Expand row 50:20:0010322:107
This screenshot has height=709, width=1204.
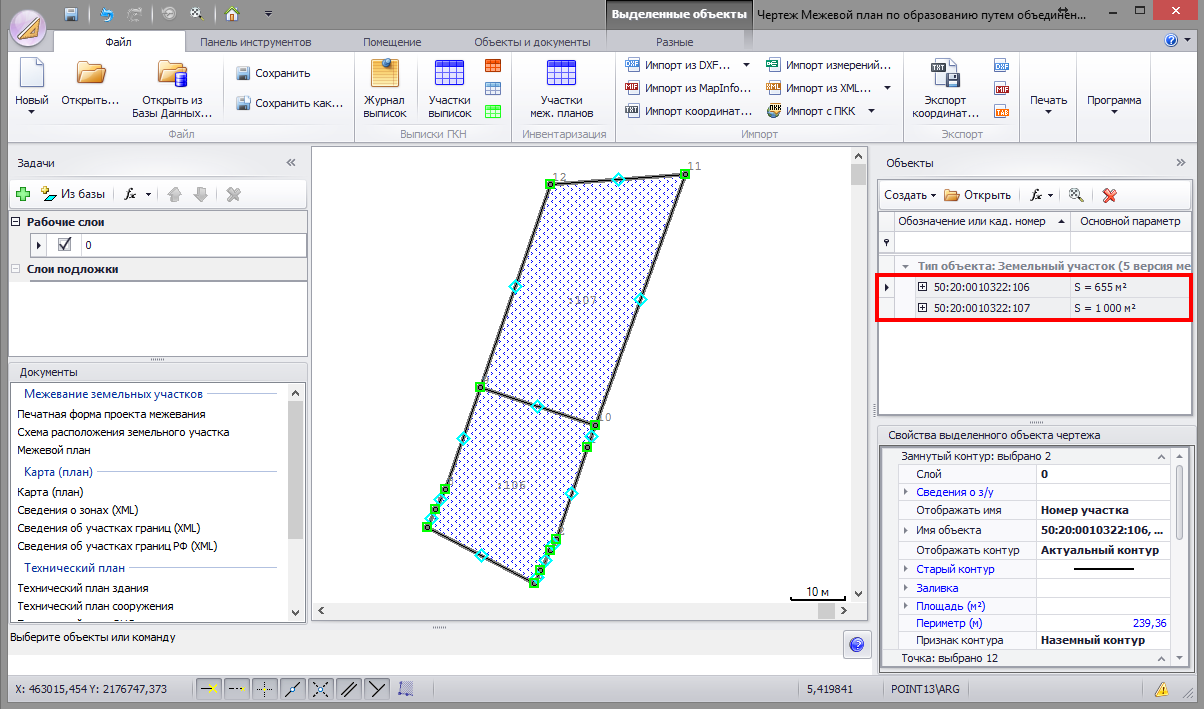point(922,308)
